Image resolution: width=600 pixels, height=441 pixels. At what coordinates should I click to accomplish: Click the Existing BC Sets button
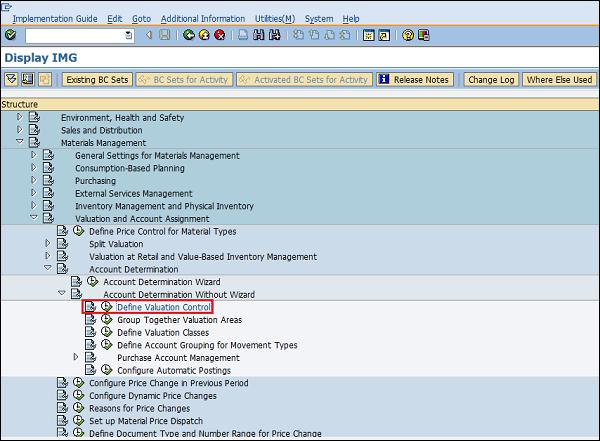pos(96,80)
